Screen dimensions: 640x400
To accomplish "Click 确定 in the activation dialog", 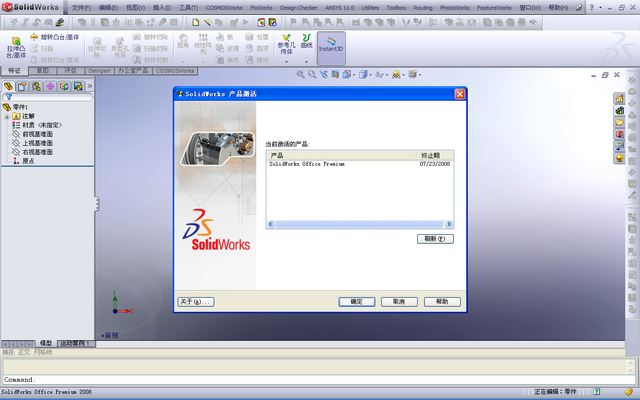I will (x=356, y=302).
